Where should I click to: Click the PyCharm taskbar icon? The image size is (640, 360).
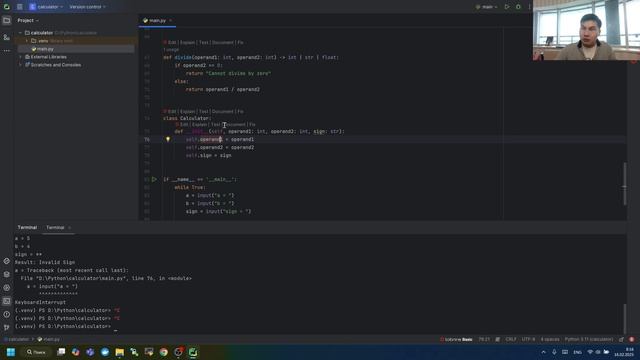pyautogui.click(x=193, y=352)
